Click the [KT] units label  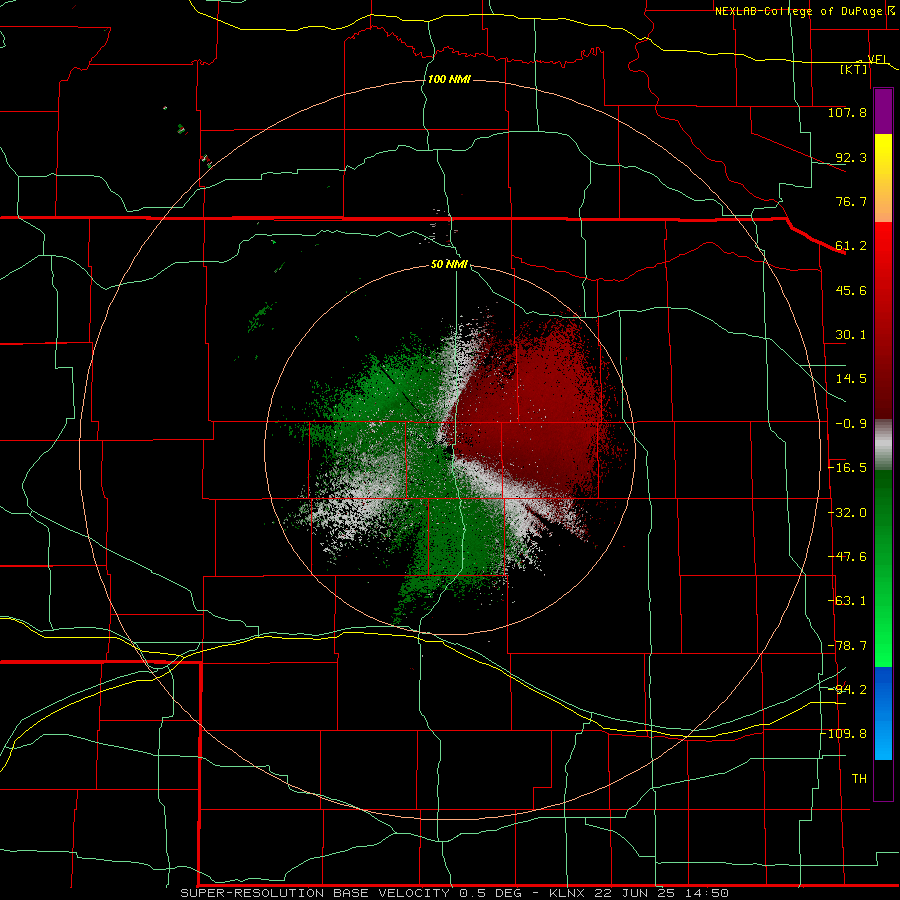(x=854, y=69)
